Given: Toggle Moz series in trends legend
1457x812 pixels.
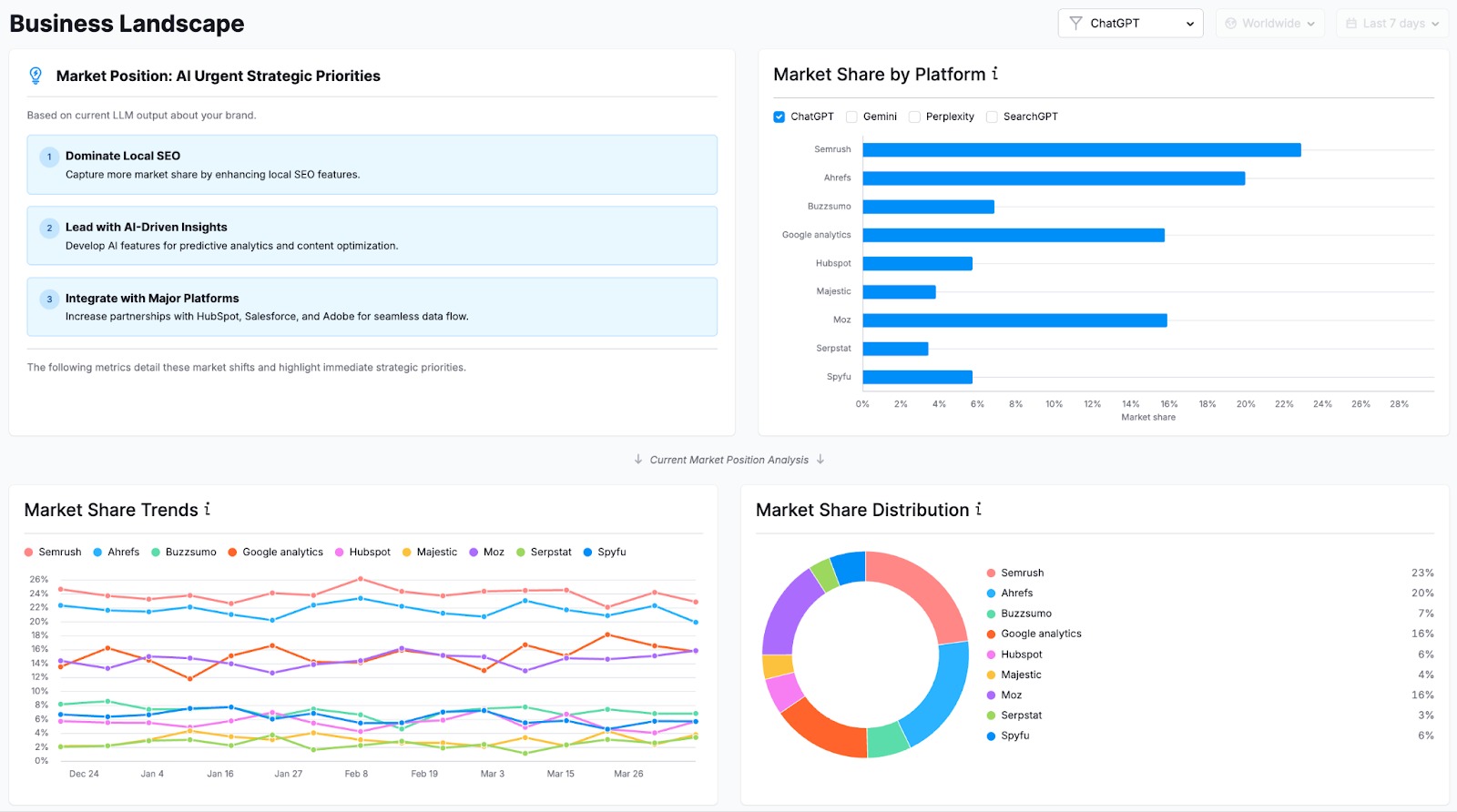Looking at the screenshot, I should pos(487,552).
